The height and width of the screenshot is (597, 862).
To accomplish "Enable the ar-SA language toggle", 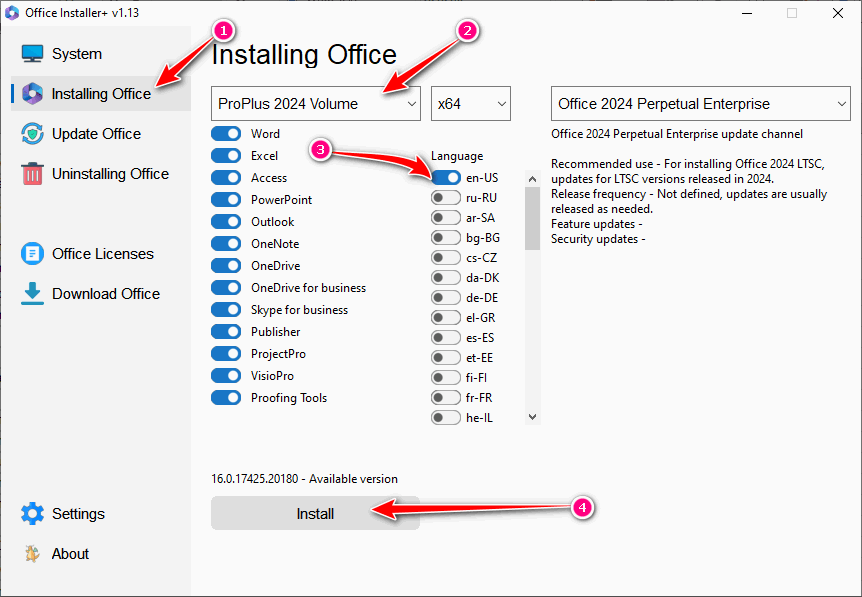I will 446,218.
